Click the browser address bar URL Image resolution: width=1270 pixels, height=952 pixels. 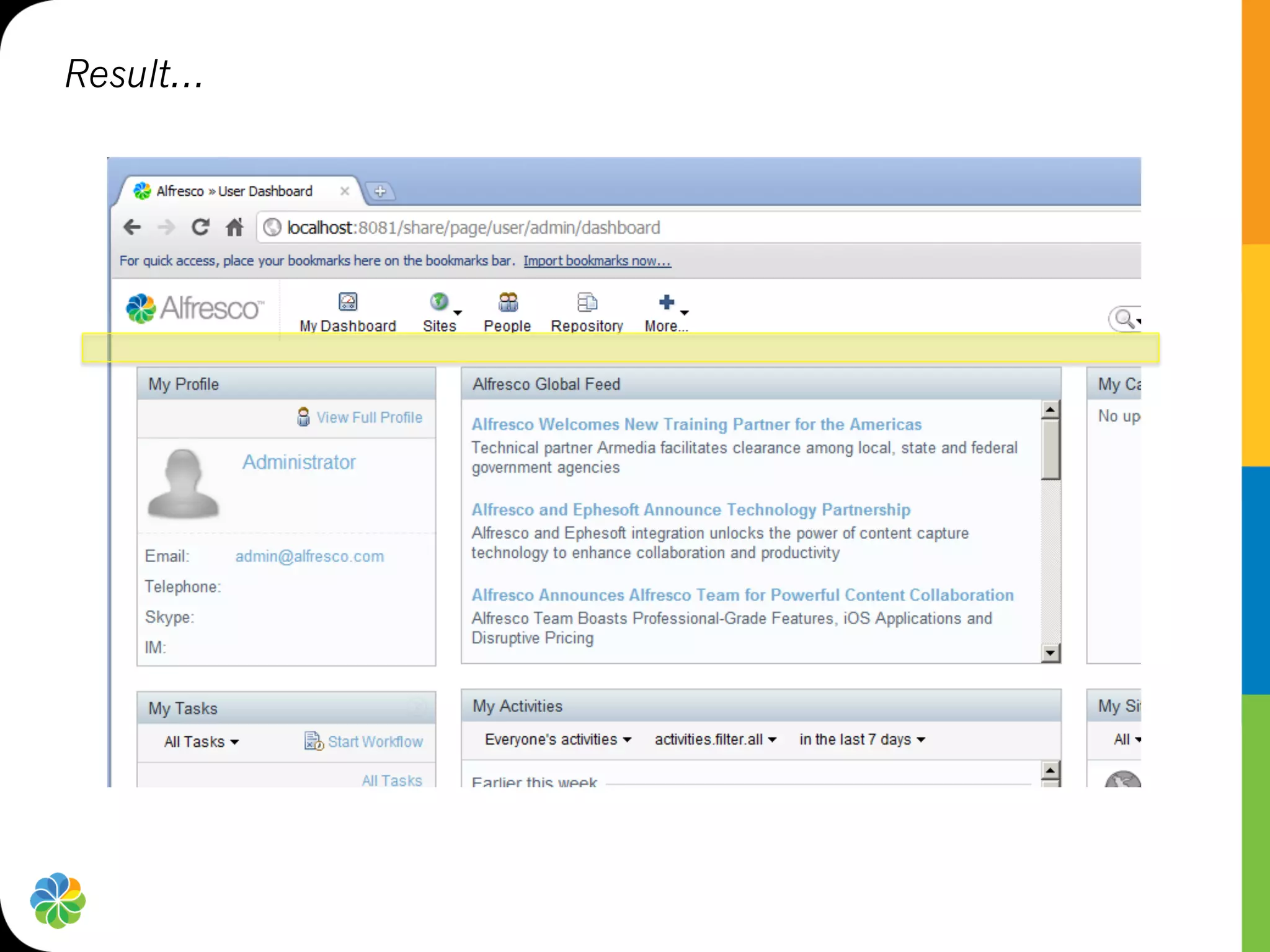(473, 227)
